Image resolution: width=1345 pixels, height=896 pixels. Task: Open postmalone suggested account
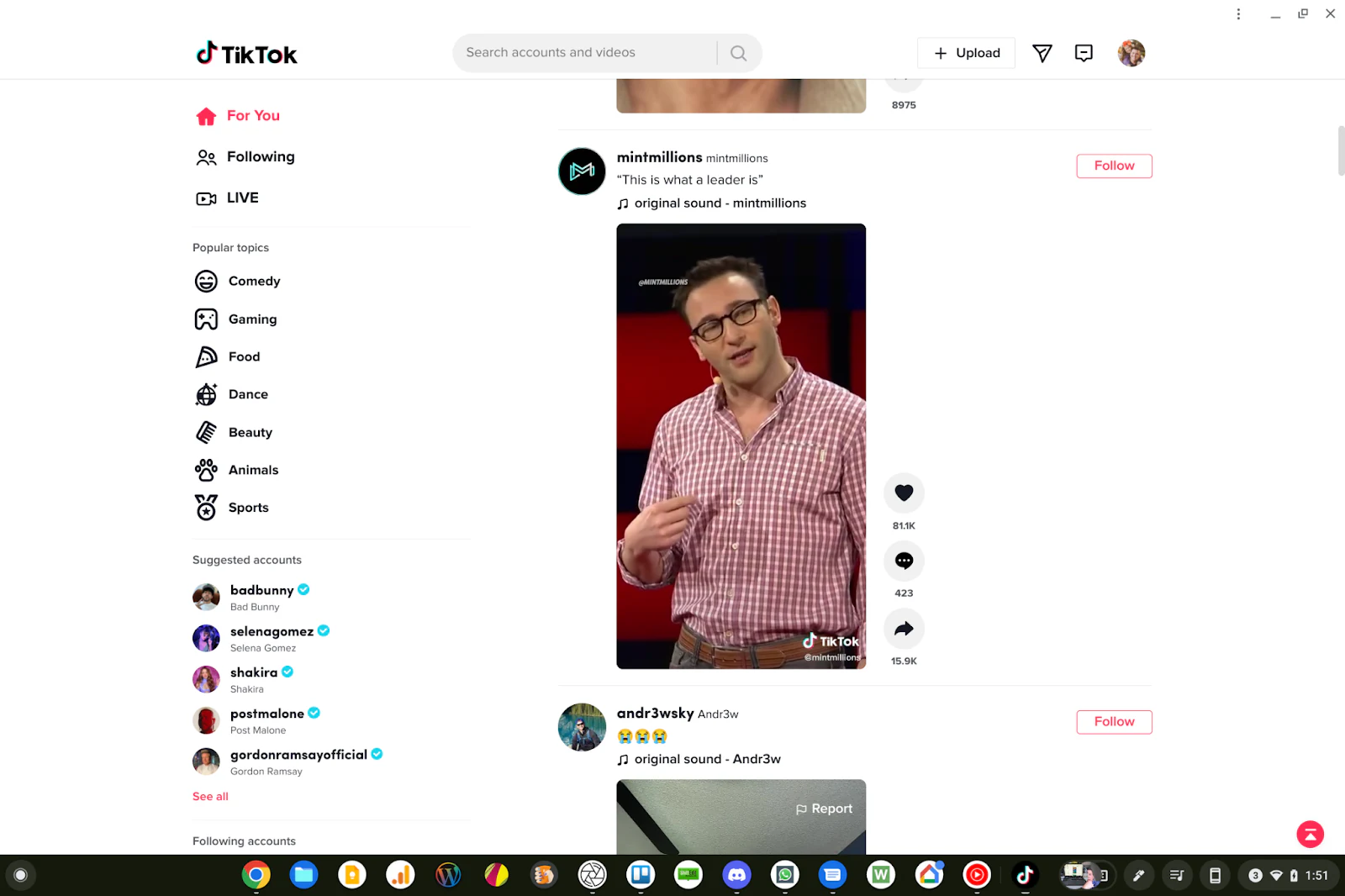coord(257,720)
